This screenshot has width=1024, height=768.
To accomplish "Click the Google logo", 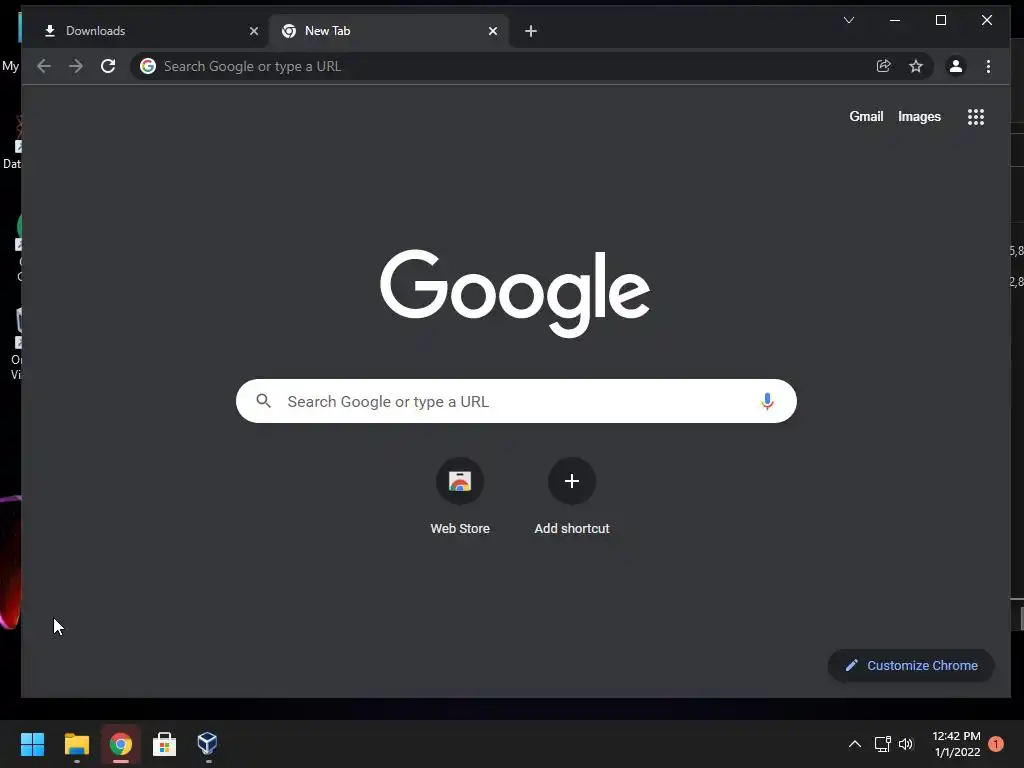I will (x=515, y=293).
